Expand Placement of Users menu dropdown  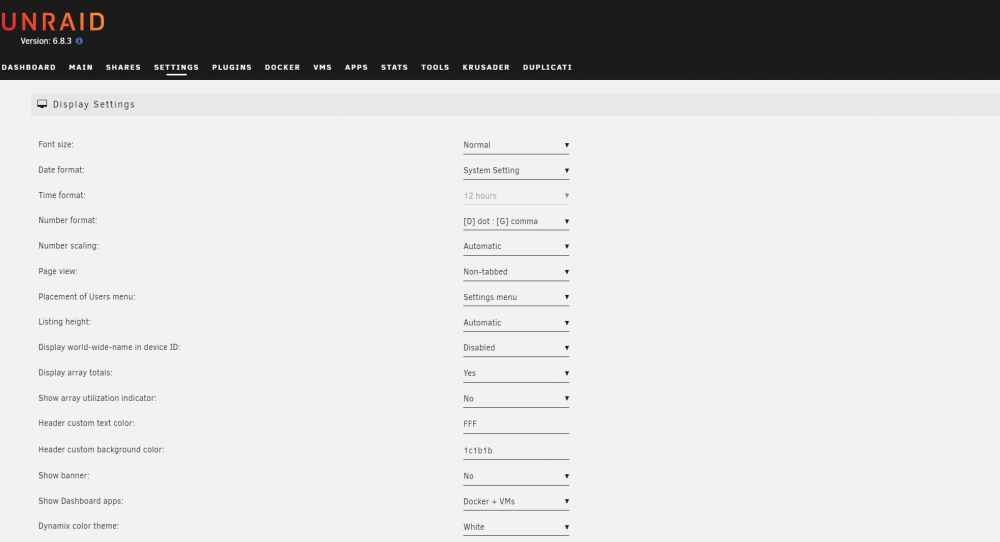(x=516, y=297)
